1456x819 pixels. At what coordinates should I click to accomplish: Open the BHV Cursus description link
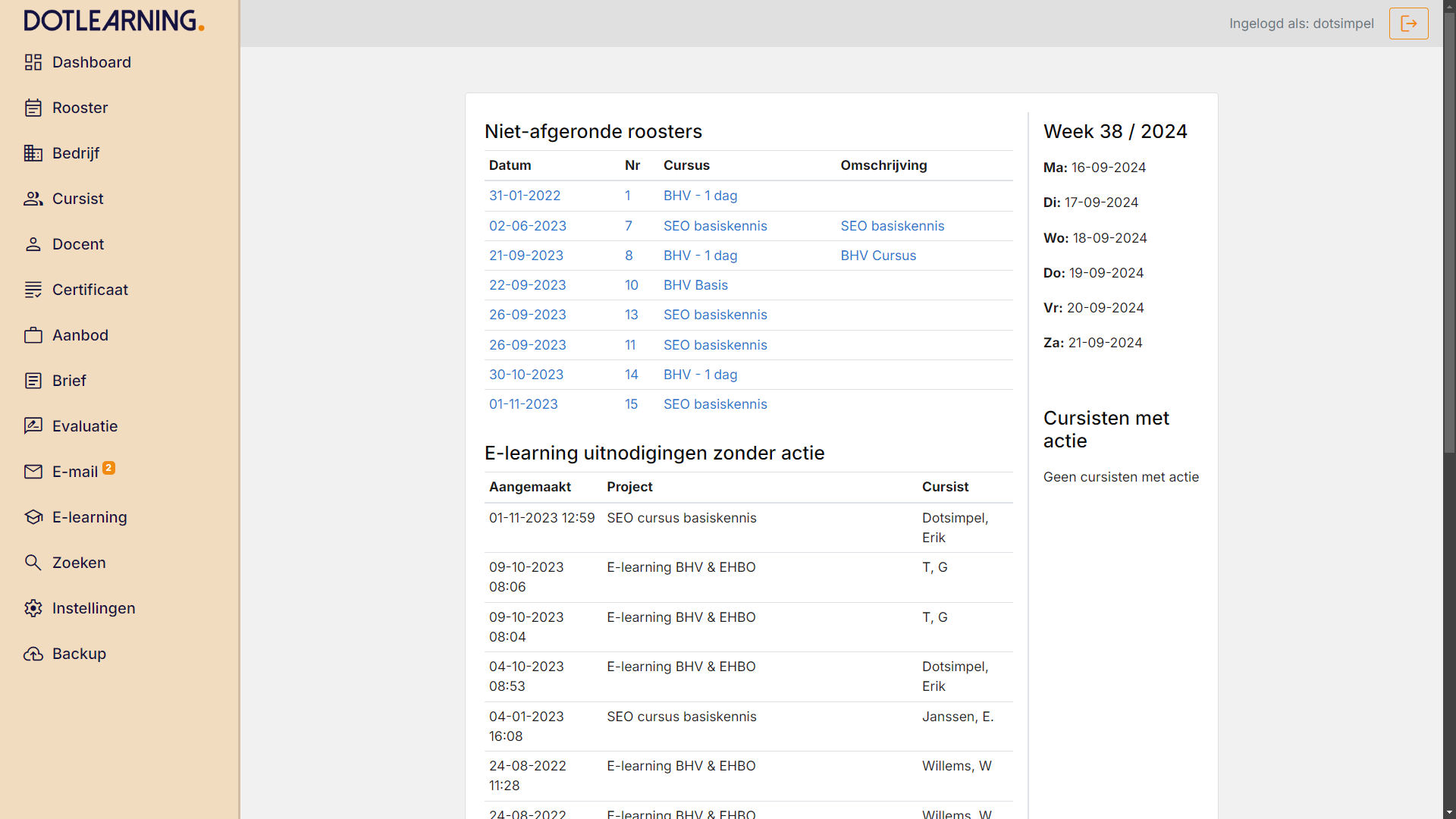pyautogui.click(x=878, y=256)
